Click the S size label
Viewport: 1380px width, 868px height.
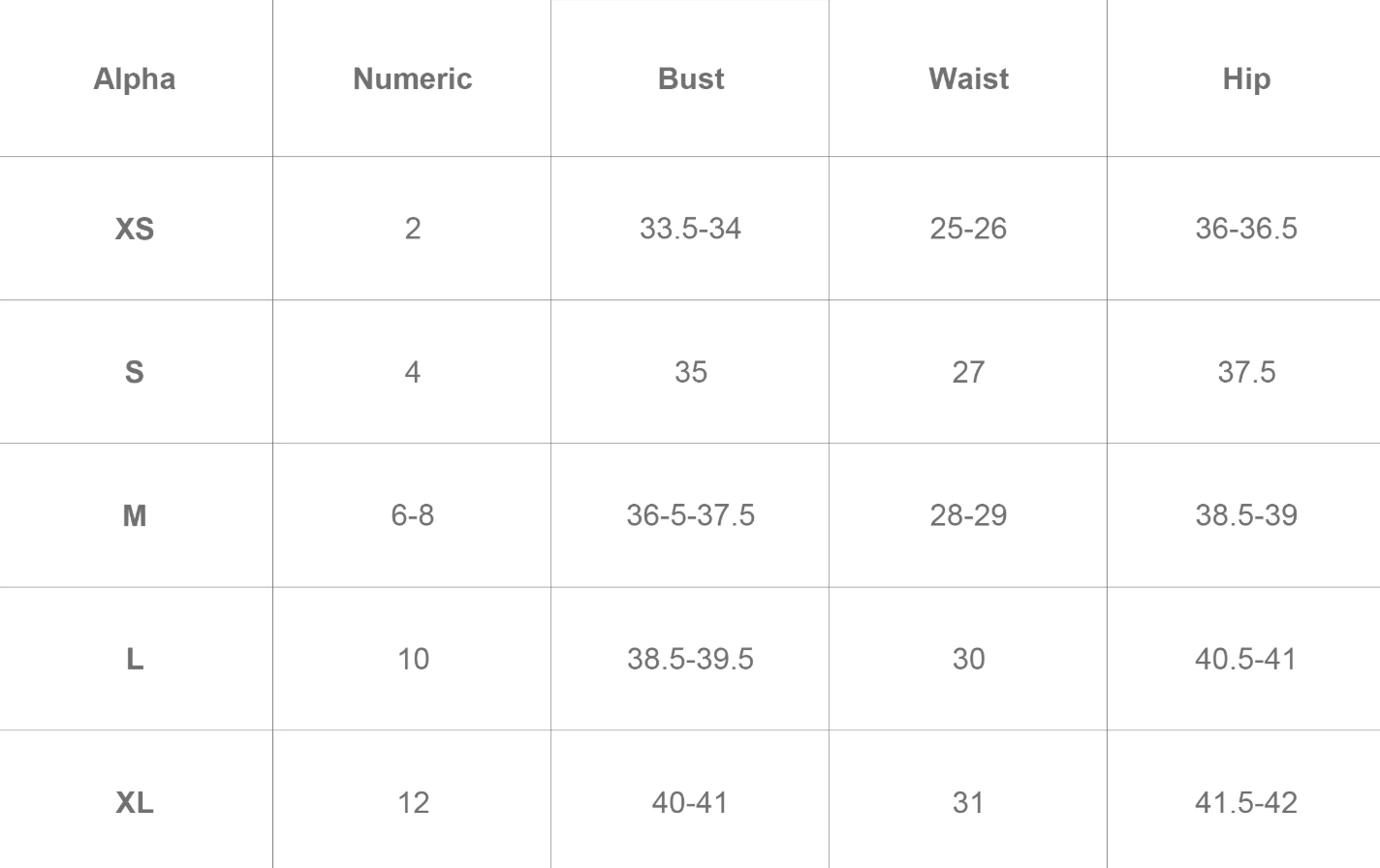(x=135, y=372)
